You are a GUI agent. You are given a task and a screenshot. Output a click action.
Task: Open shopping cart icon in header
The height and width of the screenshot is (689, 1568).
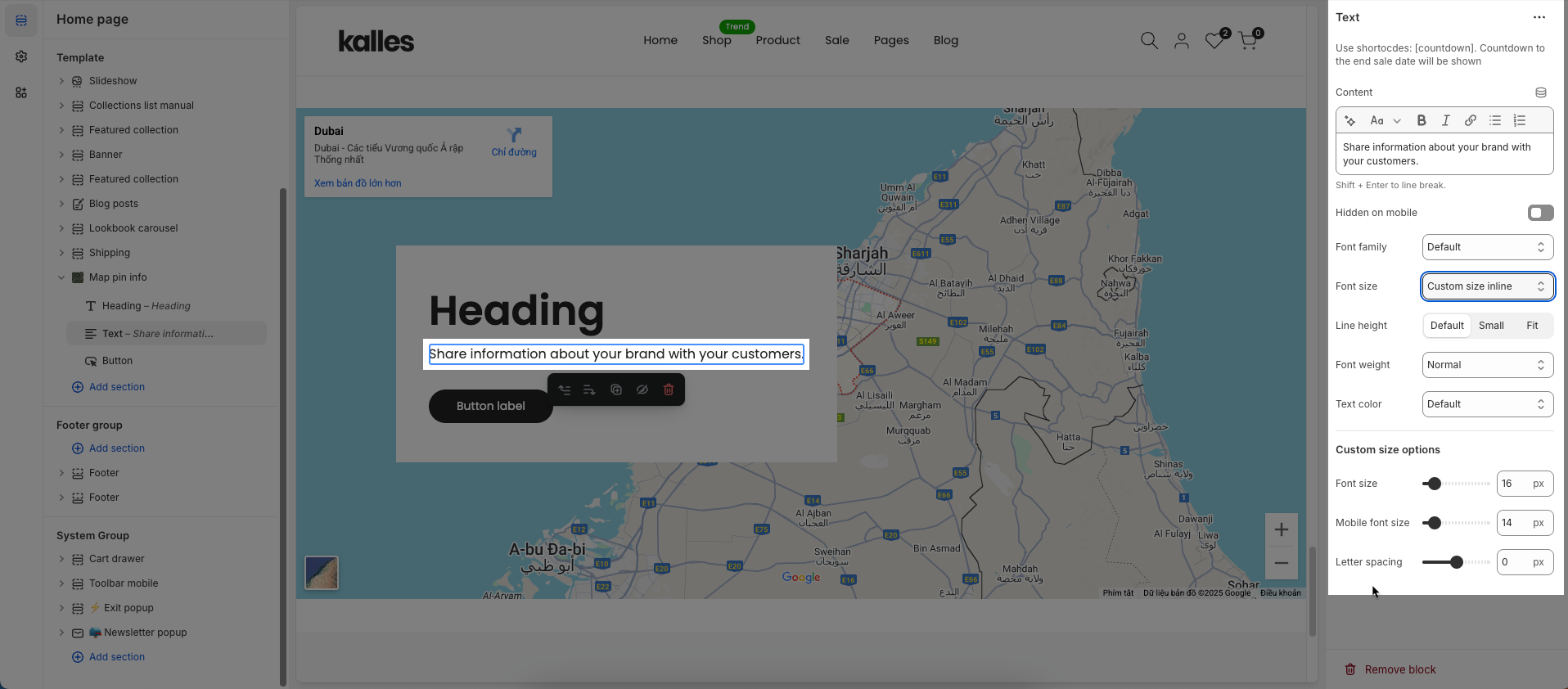1249,39
